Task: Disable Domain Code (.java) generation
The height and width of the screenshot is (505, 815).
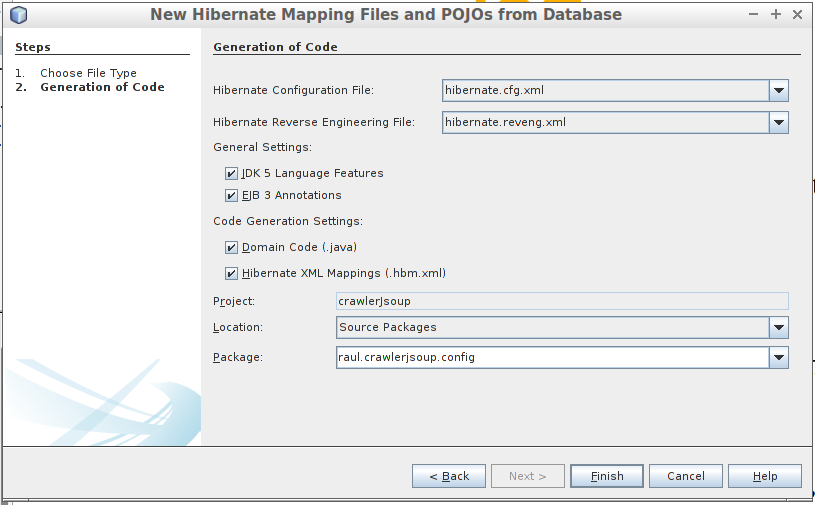Action: [232, 248]
